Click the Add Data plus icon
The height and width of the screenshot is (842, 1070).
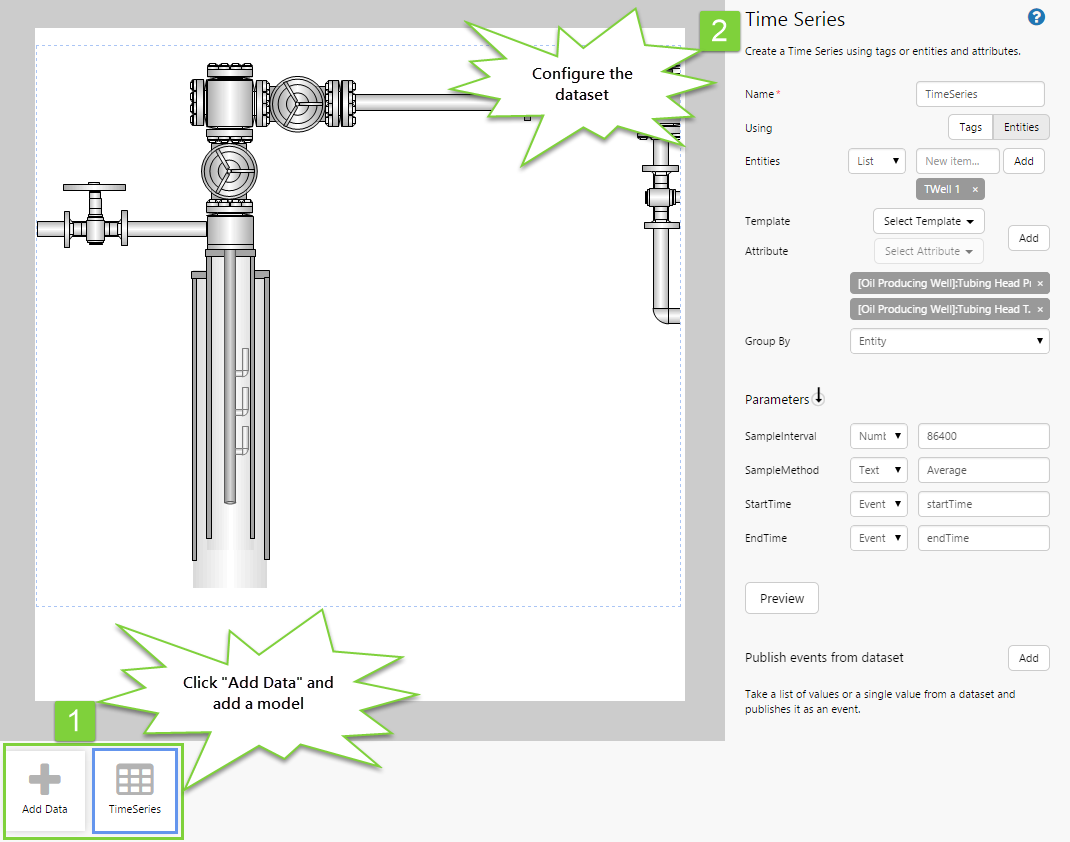[45, 780]
